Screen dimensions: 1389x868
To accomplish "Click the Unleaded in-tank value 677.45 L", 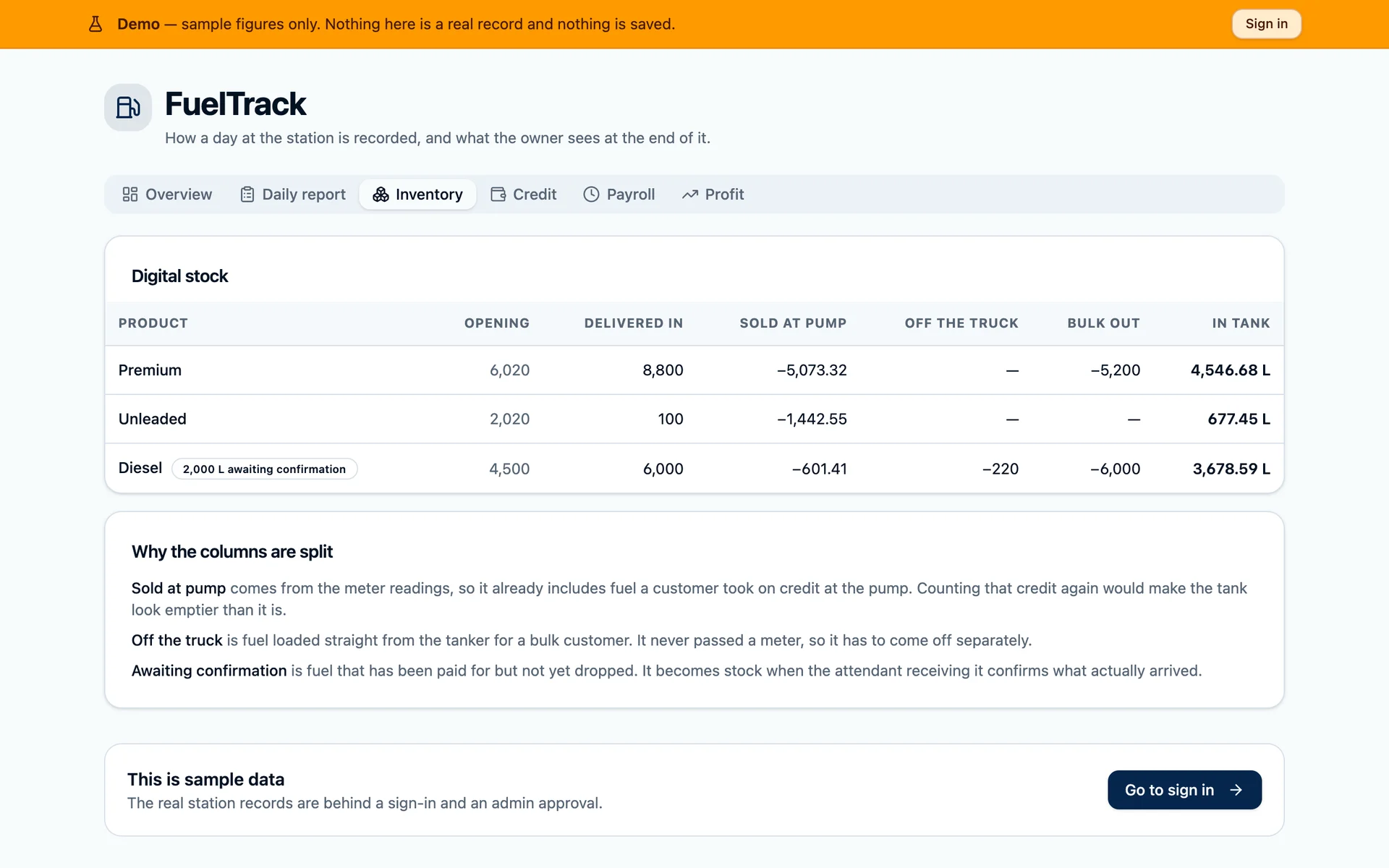I will [x=1239, y=419].
